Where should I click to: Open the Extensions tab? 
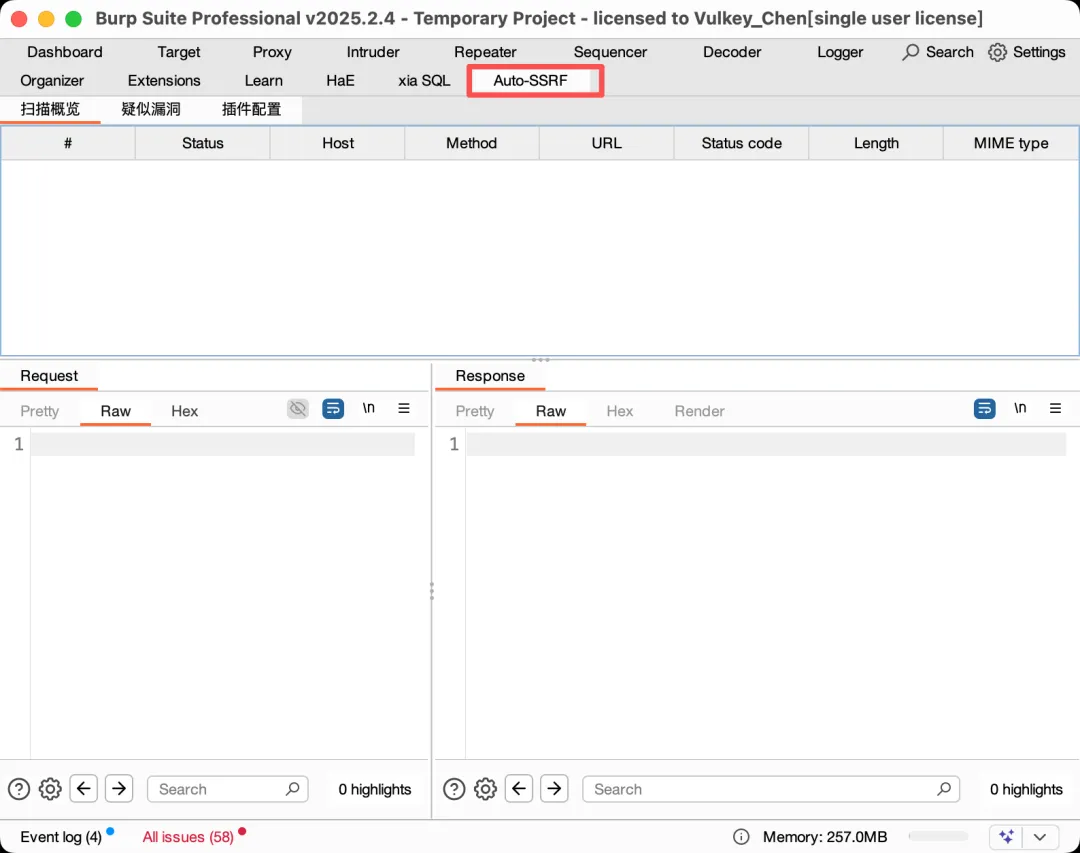pyautogui.click(x=164, y=81)
